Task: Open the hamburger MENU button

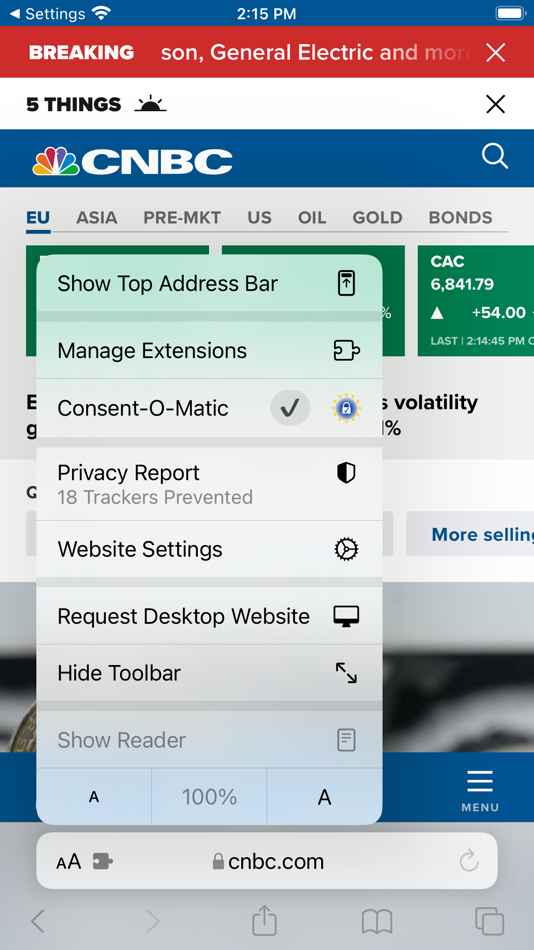Action: (x=480, y=791)
